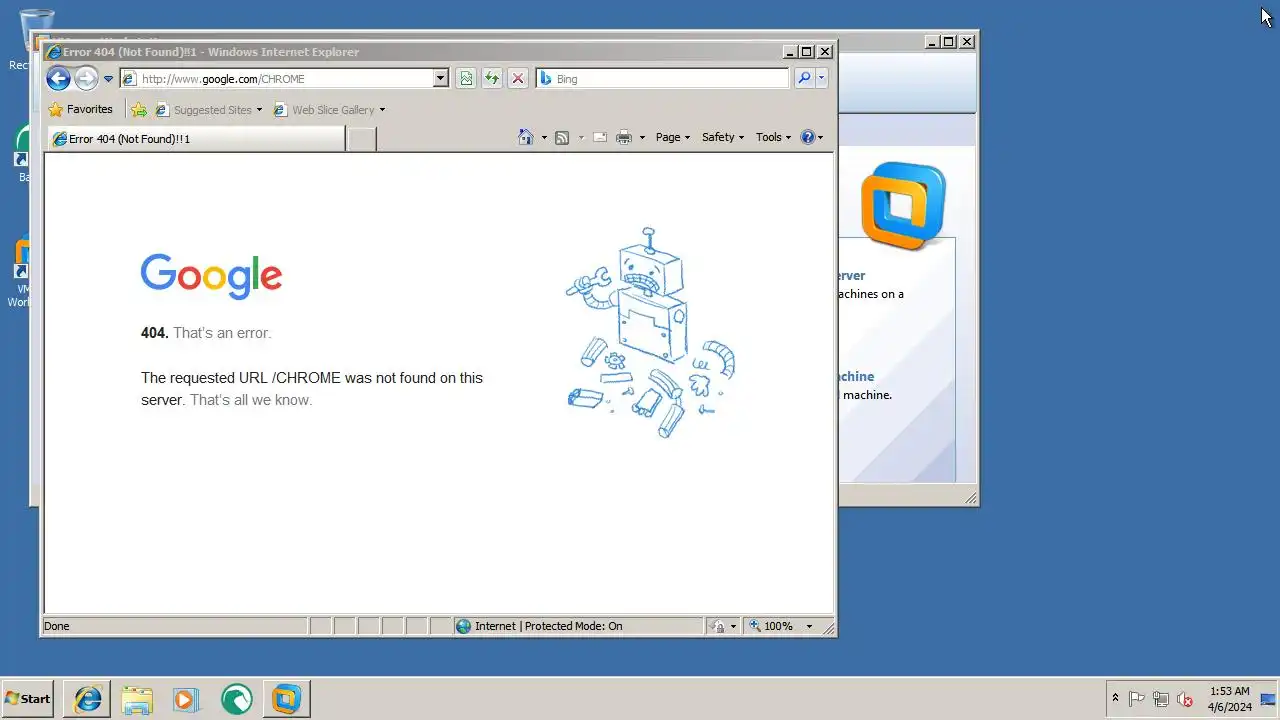
Task: Click the Action Center flag icon
Action: click(x=1137, y=699)
